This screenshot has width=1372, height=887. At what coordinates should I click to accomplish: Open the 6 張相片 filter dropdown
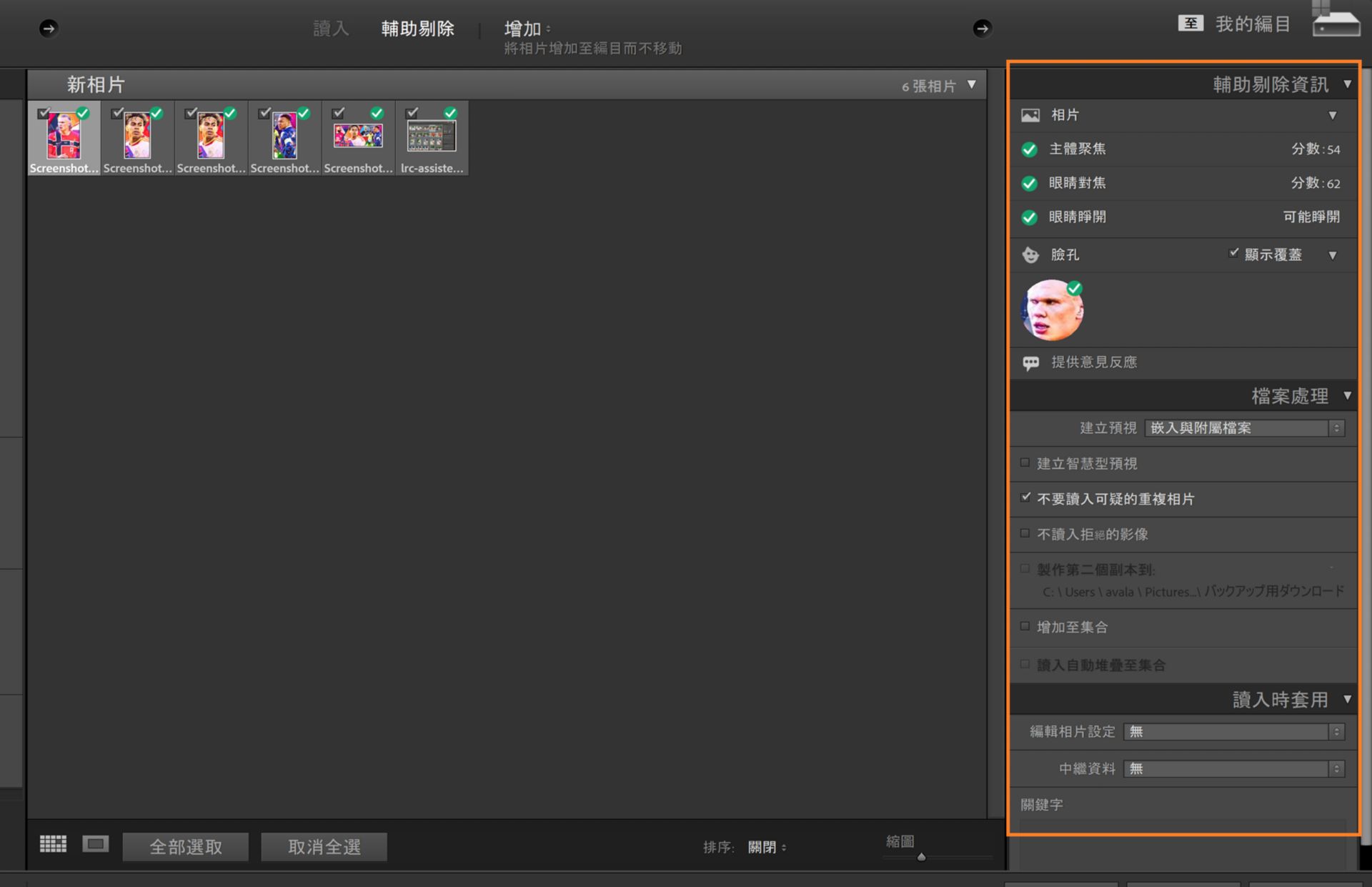pyautogui.click(x=972, y=85)
